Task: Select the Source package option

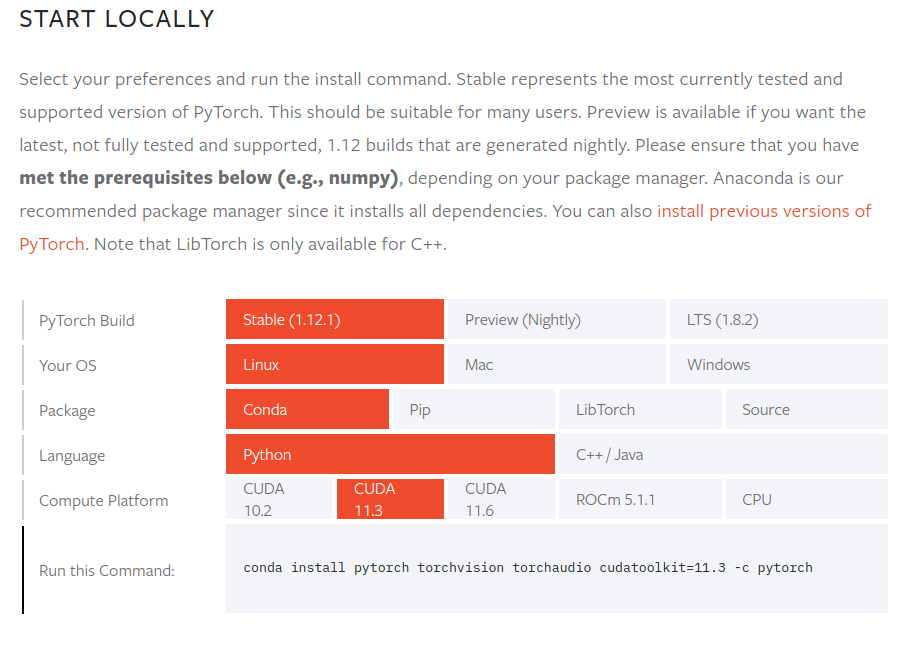Action: click(805, 410)
